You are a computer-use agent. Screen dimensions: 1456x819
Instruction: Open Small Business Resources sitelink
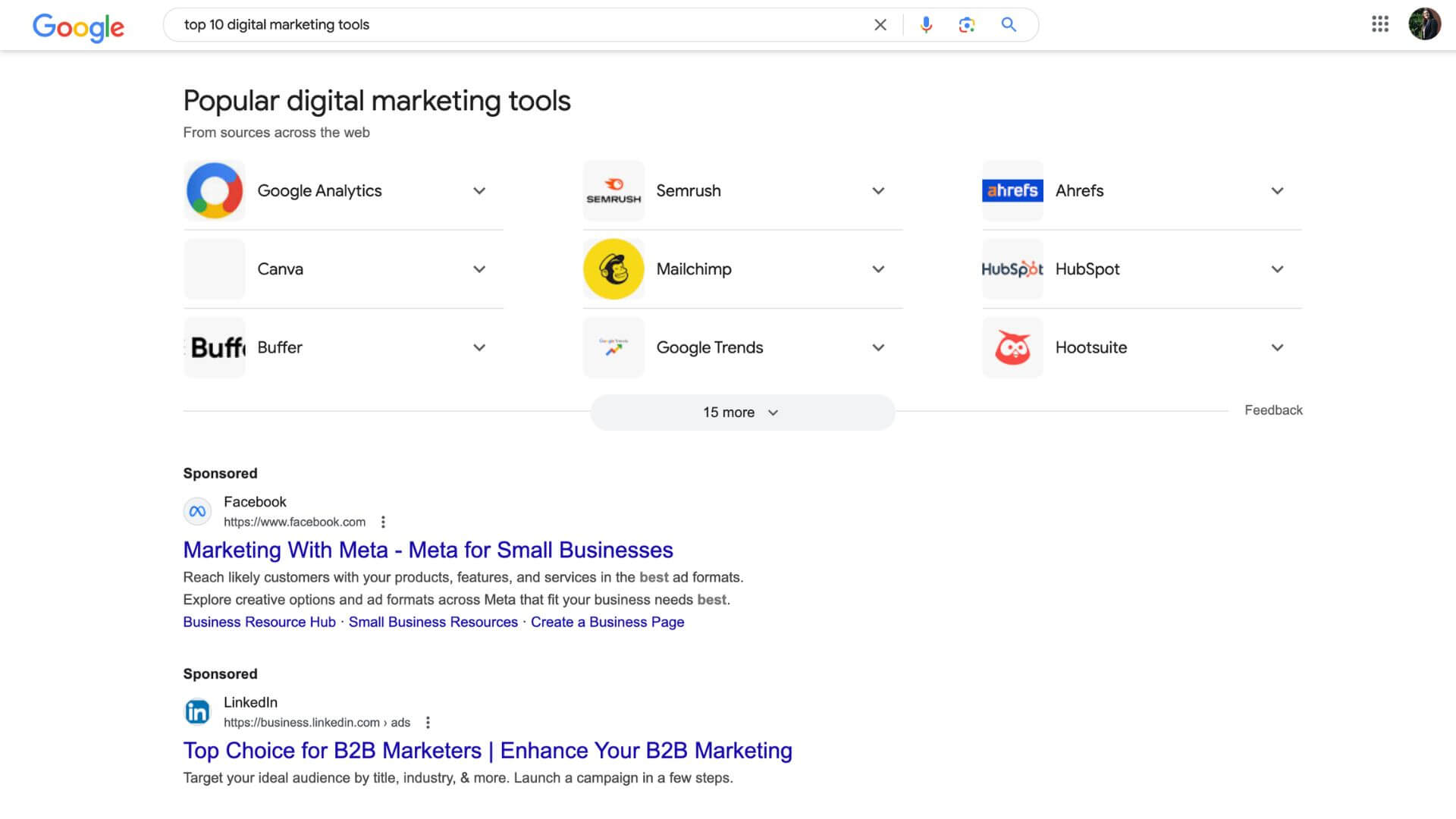click(433, 622)
